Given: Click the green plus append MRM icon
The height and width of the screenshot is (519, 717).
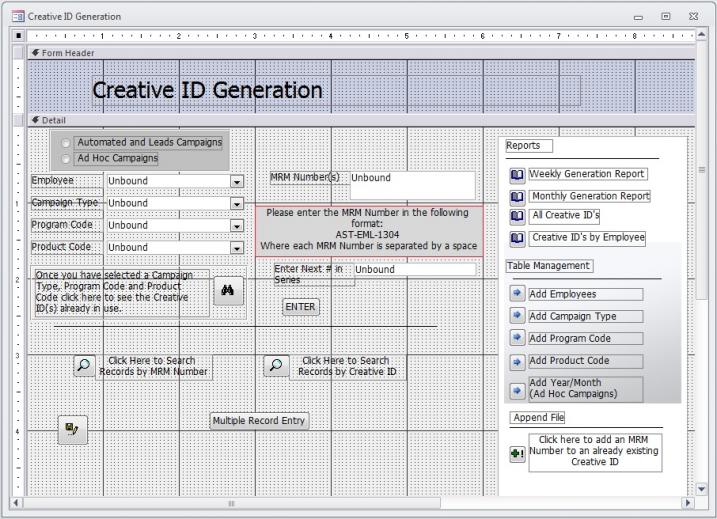Looking at the screenshot, I should [x=517, y=453].
